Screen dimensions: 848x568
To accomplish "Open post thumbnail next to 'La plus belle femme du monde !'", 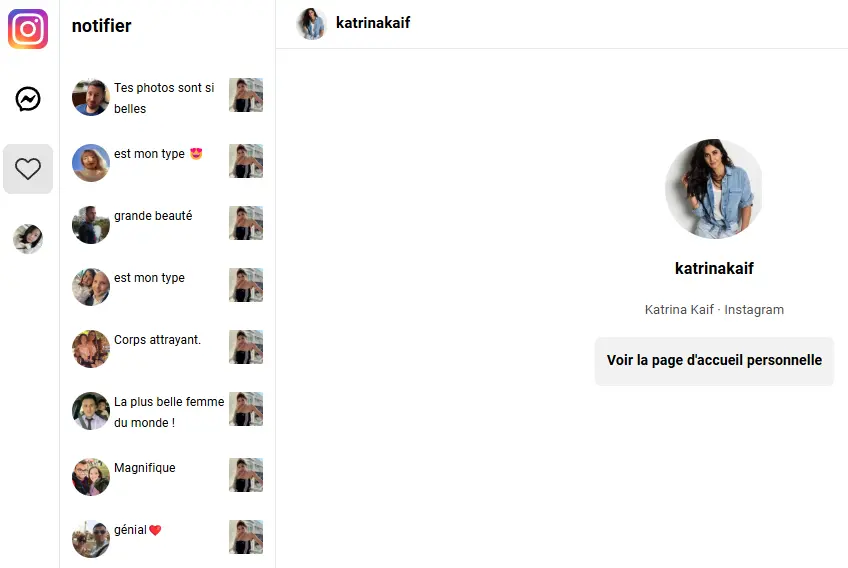I will tap(246, 409).
